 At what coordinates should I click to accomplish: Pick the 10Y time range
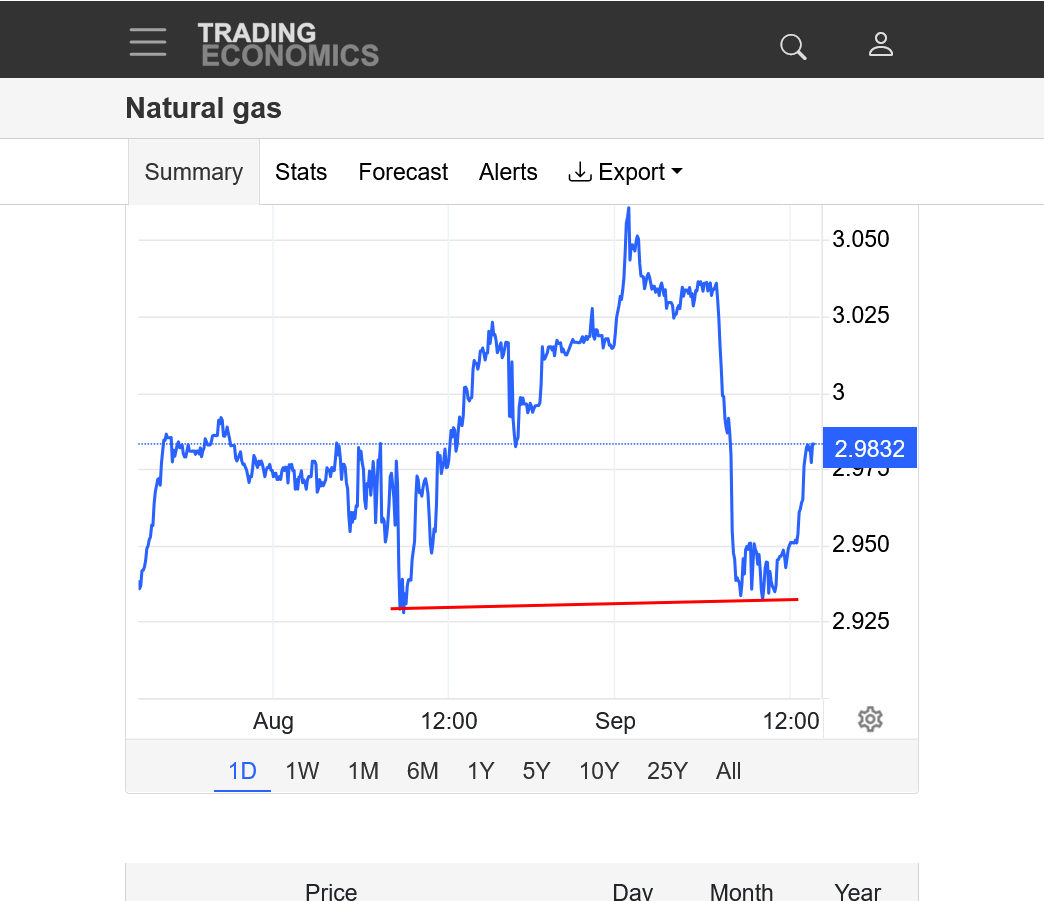pos(599,771)
